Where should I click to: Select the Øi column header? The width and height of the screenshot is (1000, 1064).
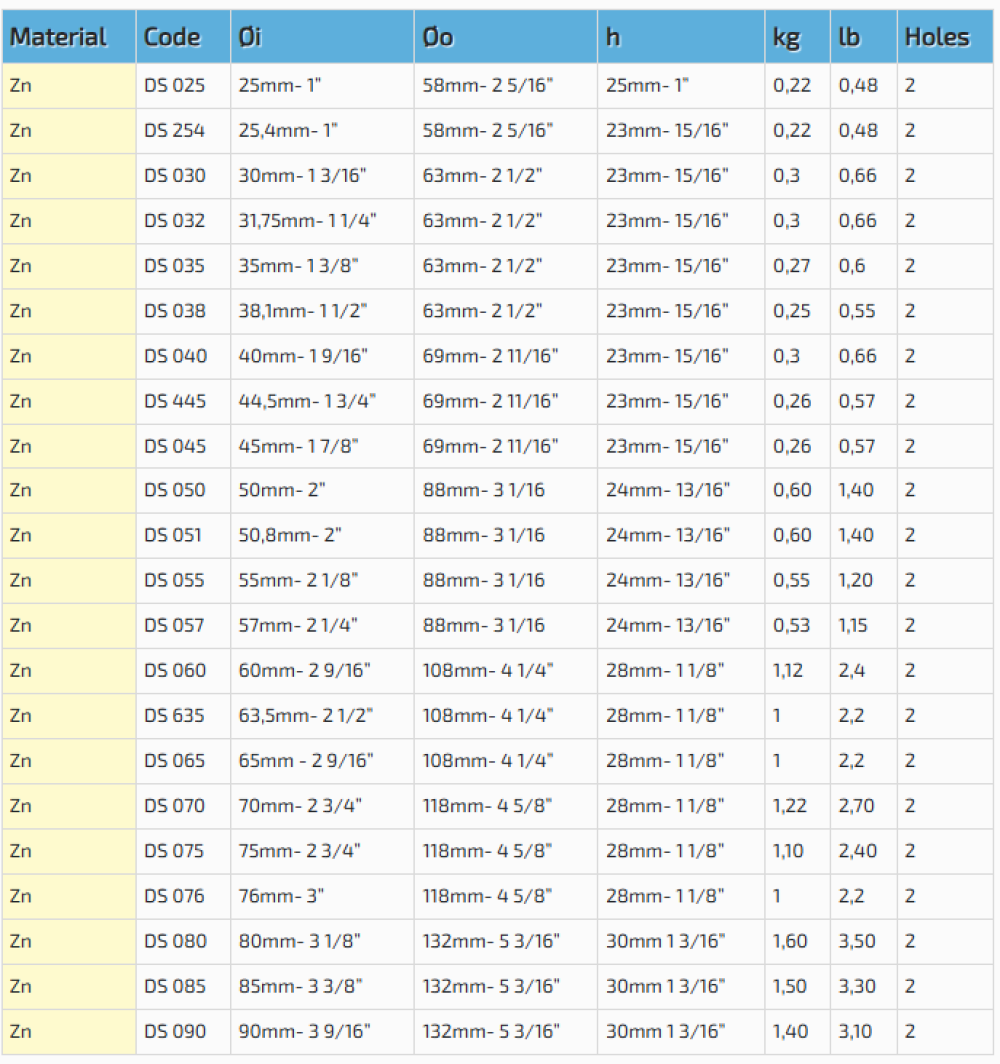point(250,37)
